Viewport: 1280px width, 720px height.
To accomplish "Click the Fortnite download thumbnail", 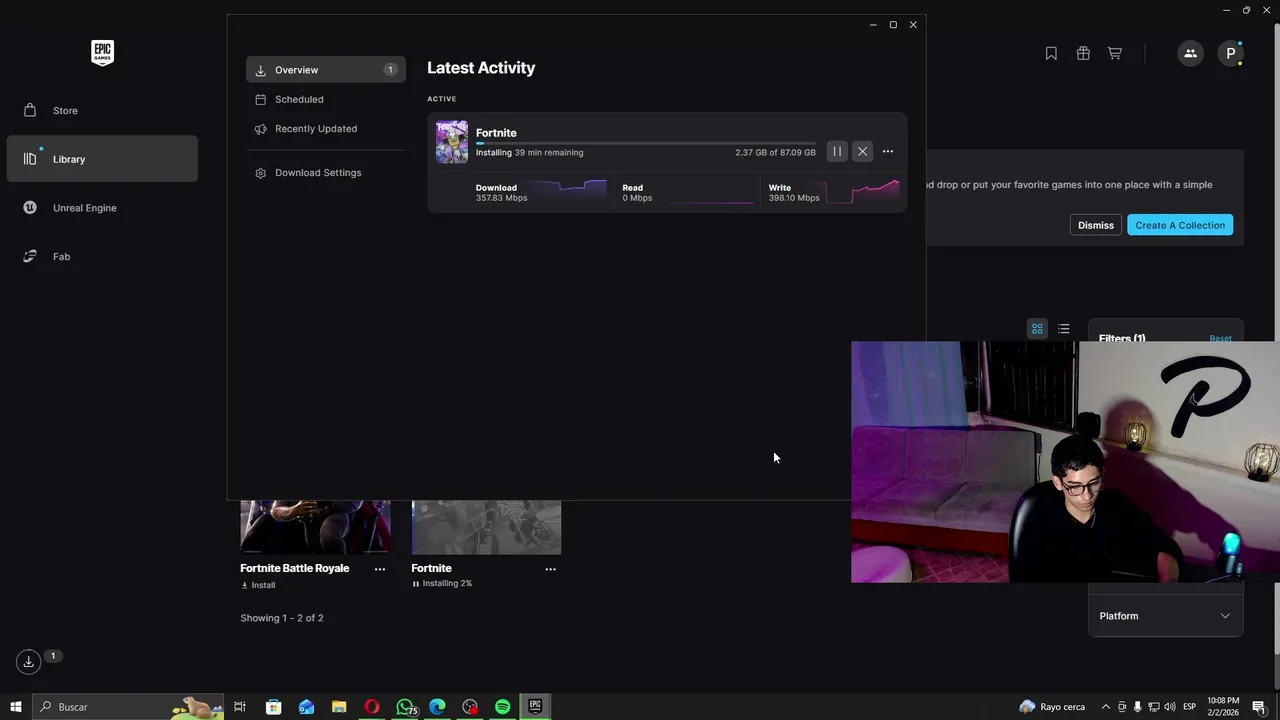I will point(451,142).
